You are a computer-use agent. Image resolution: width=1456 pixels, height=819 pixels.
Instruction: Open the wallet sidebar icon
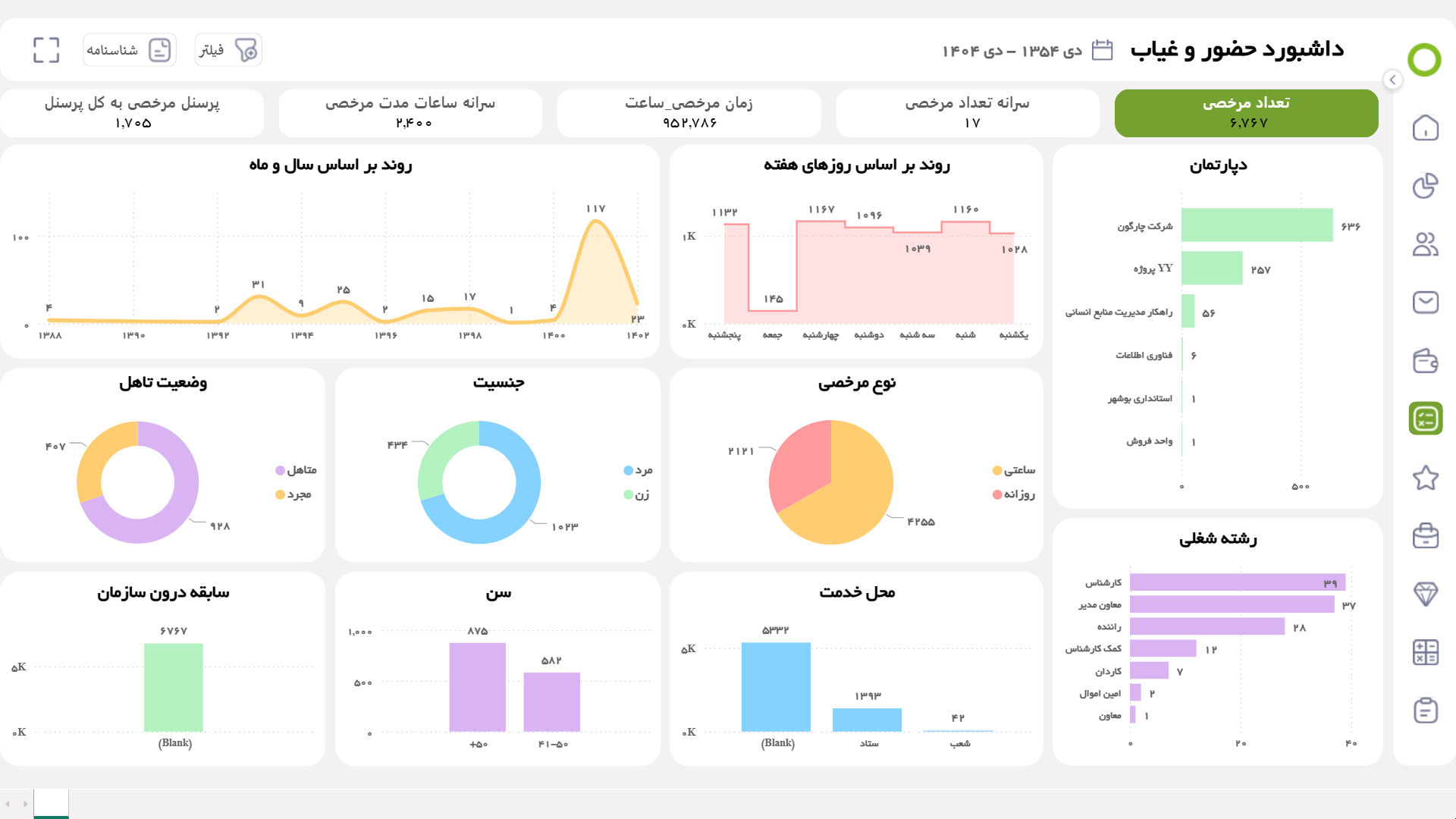1425,361
